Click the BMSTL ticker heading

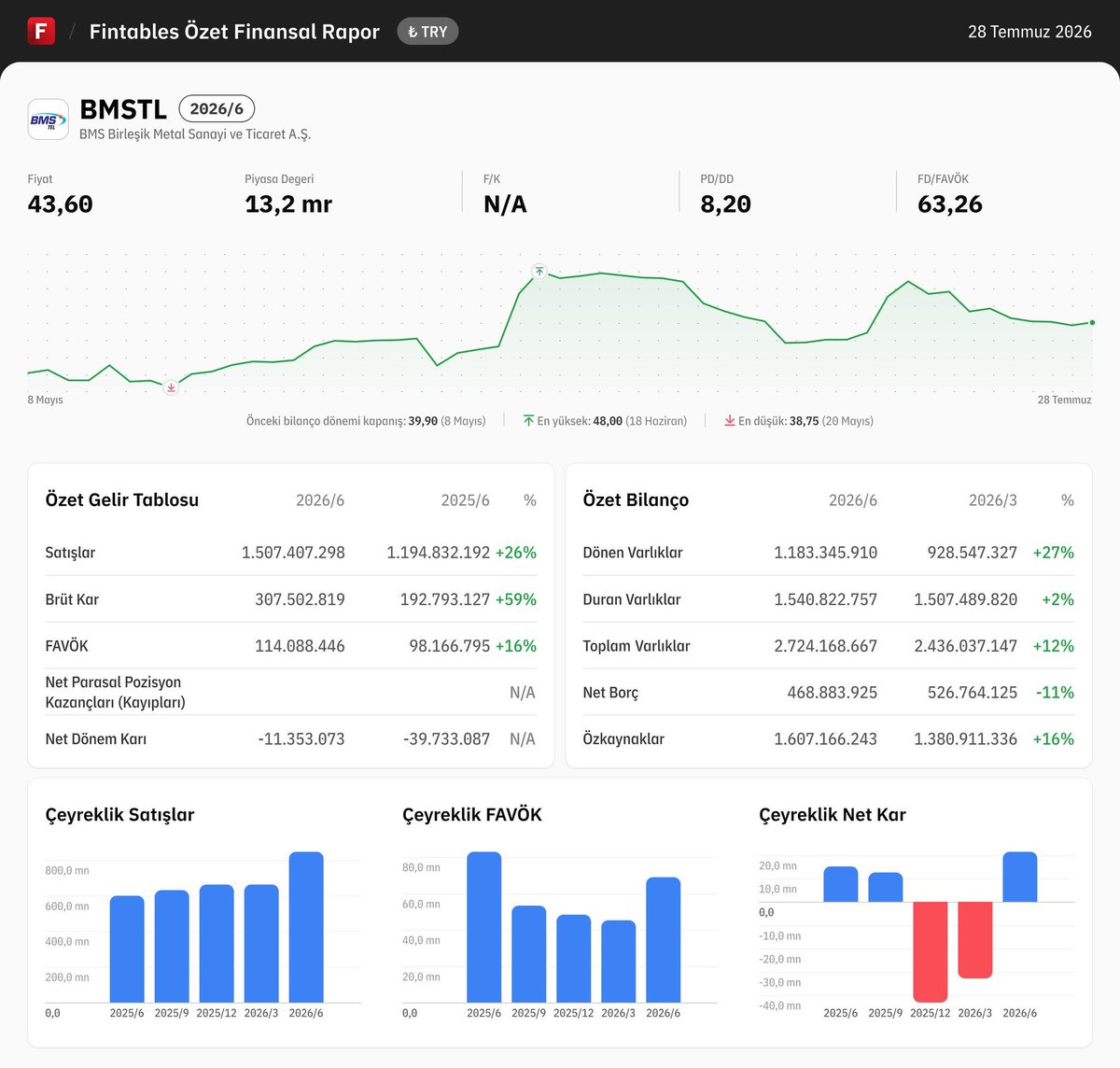pos(123,109)
